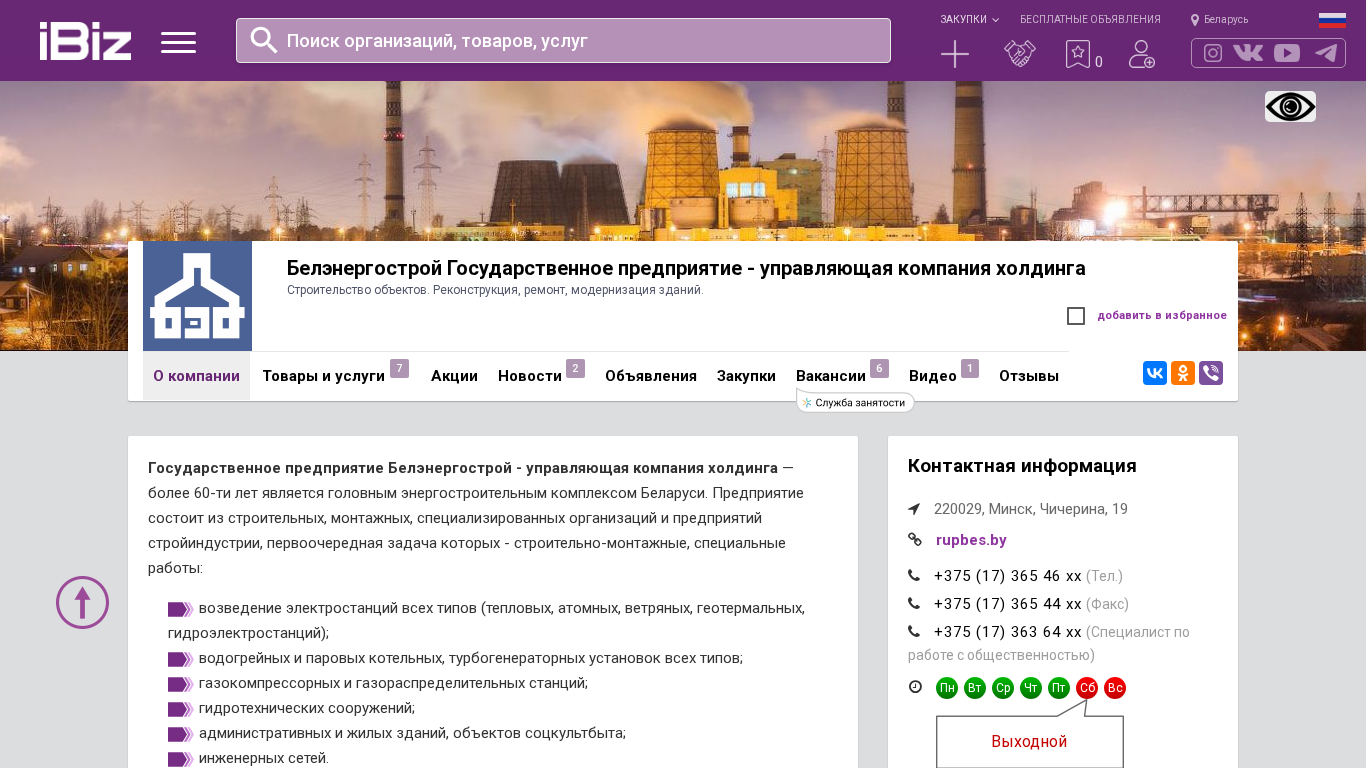Open the handshake partnership icon
Image resolution: width=1366 pixels, height=768 pixels.
pos(1019,54)
